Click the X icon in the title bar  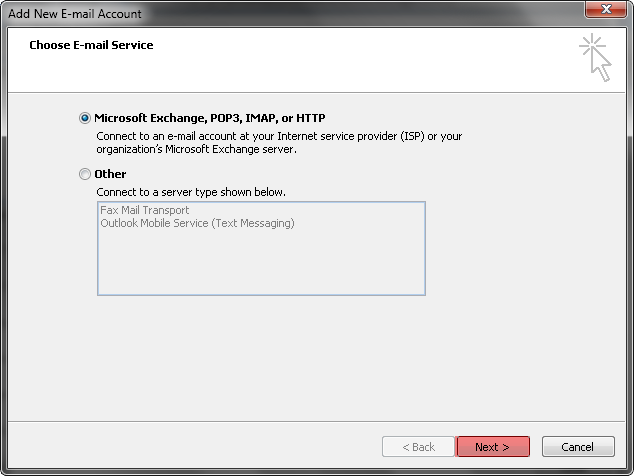tap(606, 9)
